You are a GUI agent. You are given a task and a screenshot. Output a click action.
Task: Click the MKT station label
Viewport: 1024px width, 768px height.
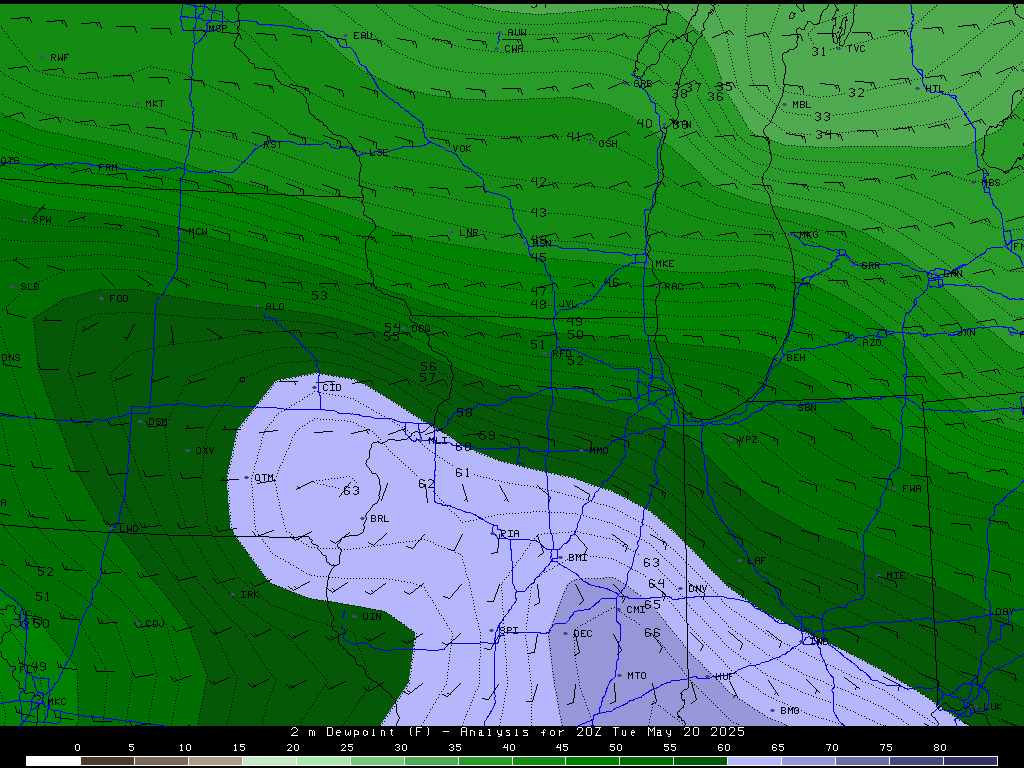point(155,104)
